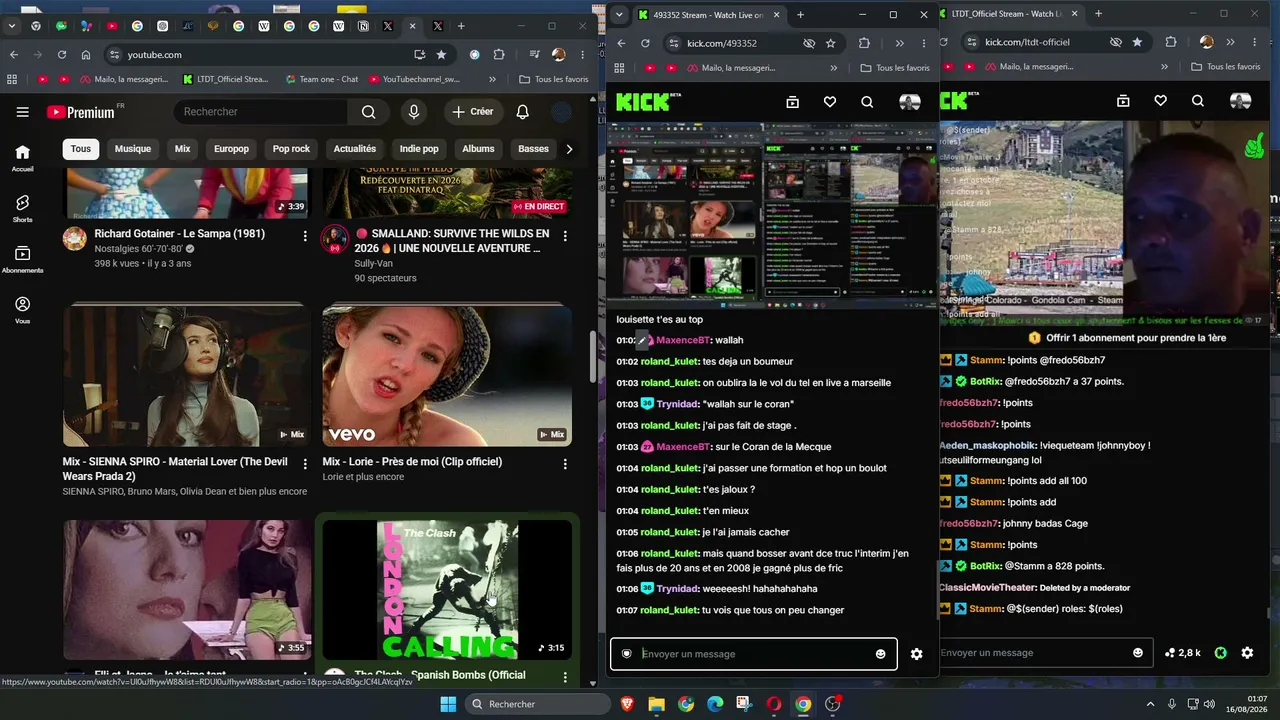Viewport: 1280px width, 720px height.
Task: Select the Europop filter chip
Action: point(231,149)
